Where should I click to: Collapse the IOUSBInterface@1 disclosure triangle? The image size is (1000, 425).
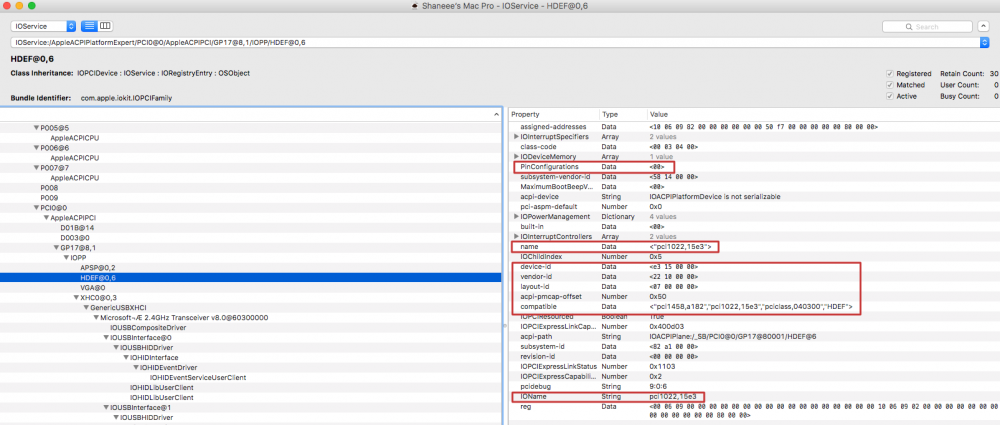[106, 407]
